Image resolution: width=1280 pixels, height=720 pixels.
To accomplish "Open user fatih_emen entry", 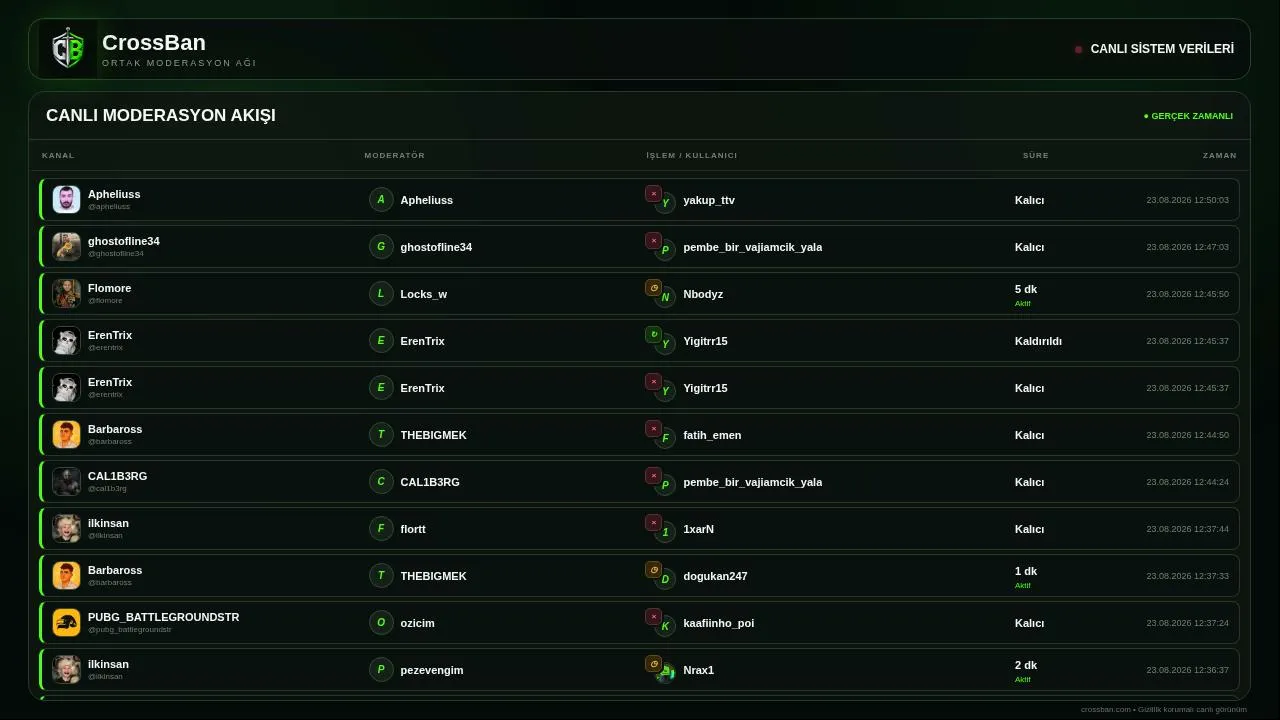I will [712, 435].
